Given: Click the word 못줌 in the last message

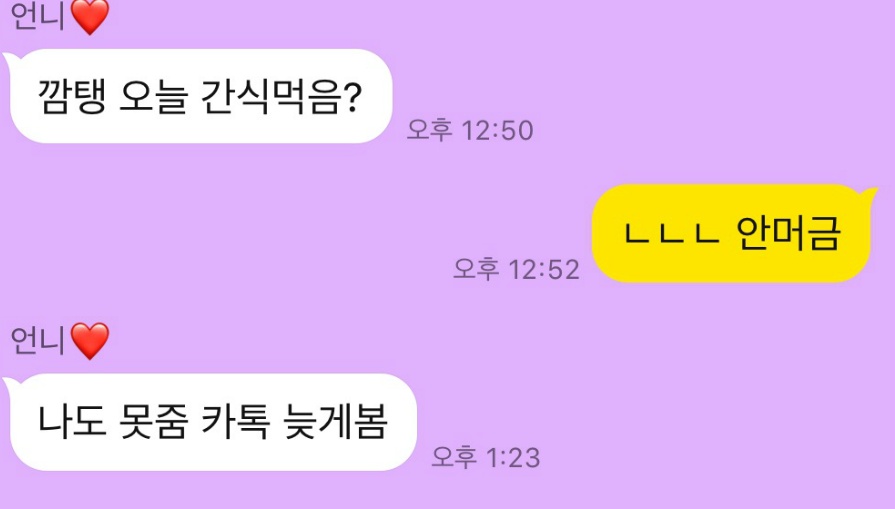Looking at the screenshot, I should pos(154,422).
